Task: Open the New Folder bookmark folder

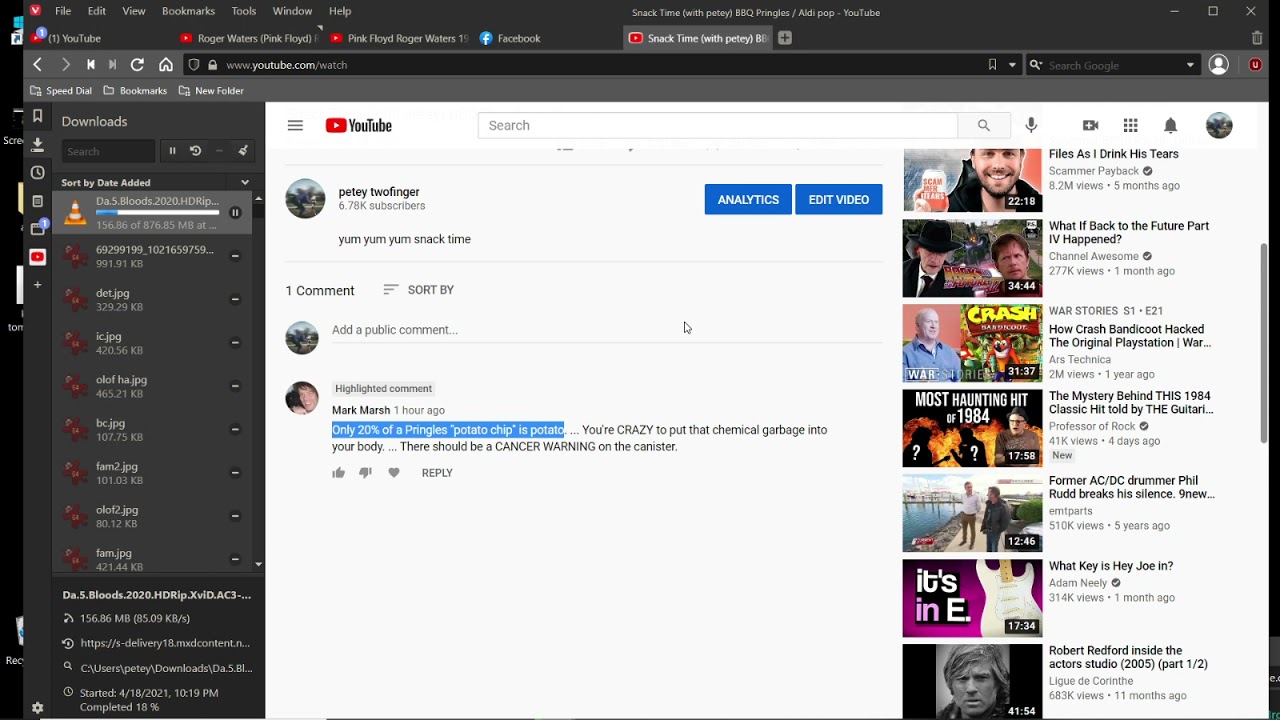Action: click(x=211, y=90)
